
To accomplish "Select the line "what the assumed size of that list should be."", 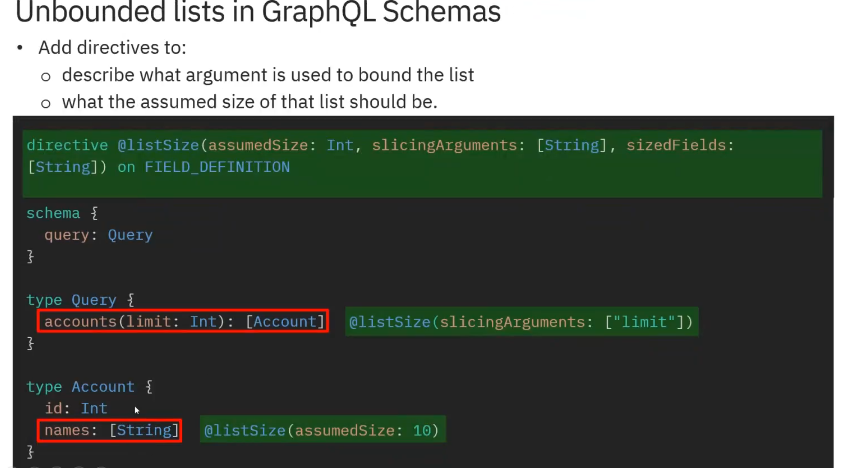I will tap(250, 102).
